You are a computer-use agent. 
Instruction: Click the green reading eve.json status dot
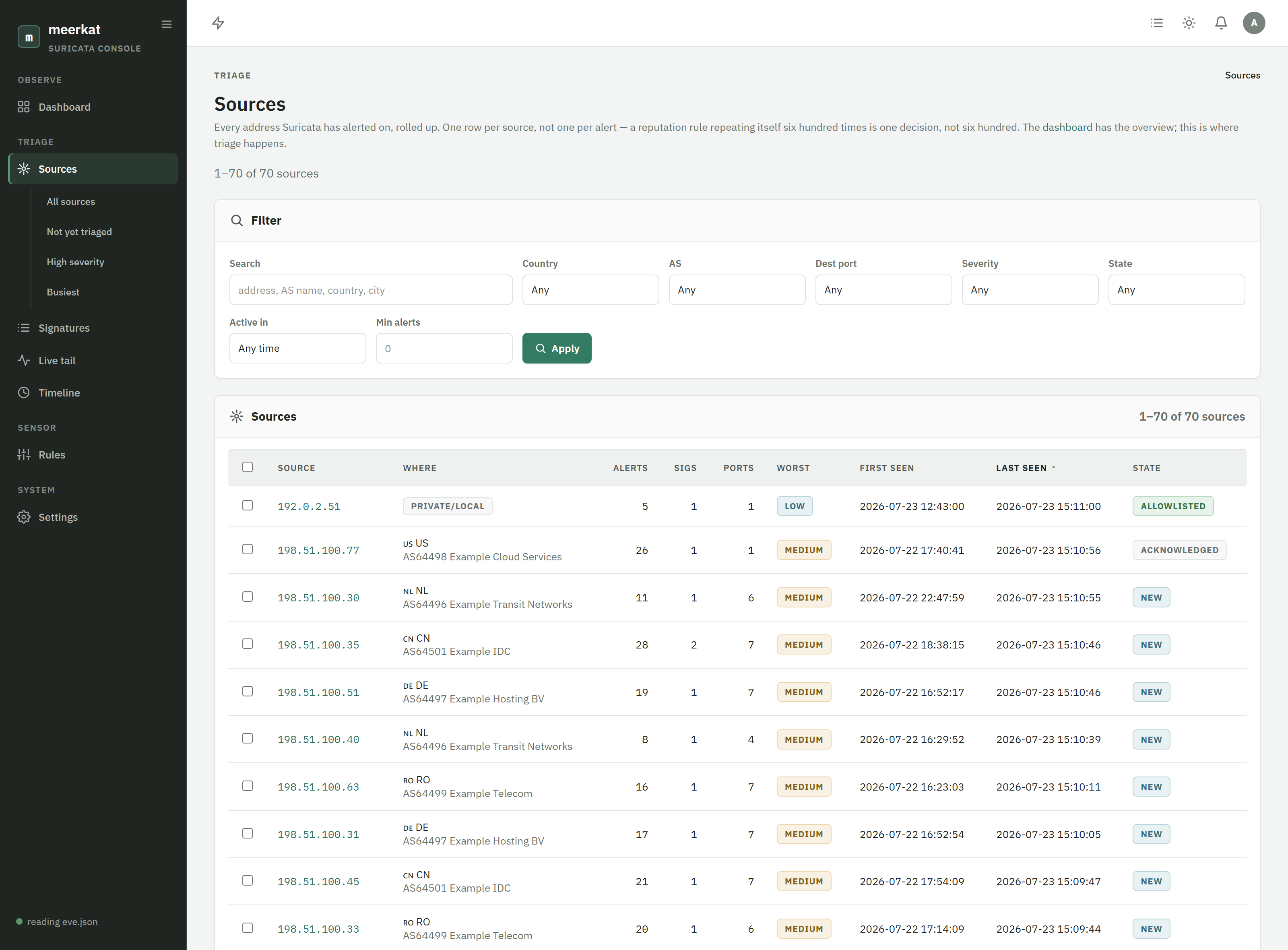pos(20,922)
